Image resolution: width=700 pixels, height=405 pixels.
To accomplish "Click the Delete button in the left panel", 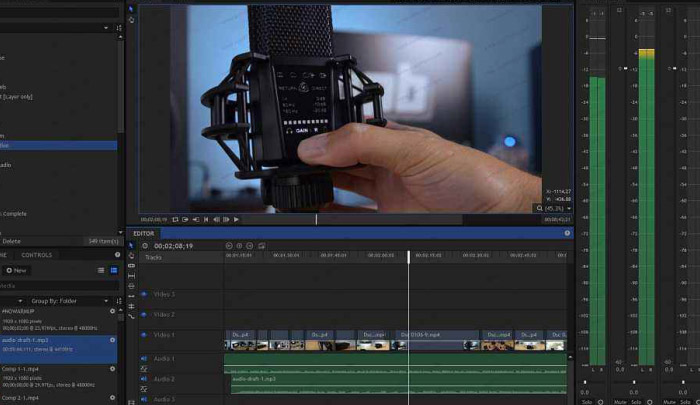I will coord(11,241).
